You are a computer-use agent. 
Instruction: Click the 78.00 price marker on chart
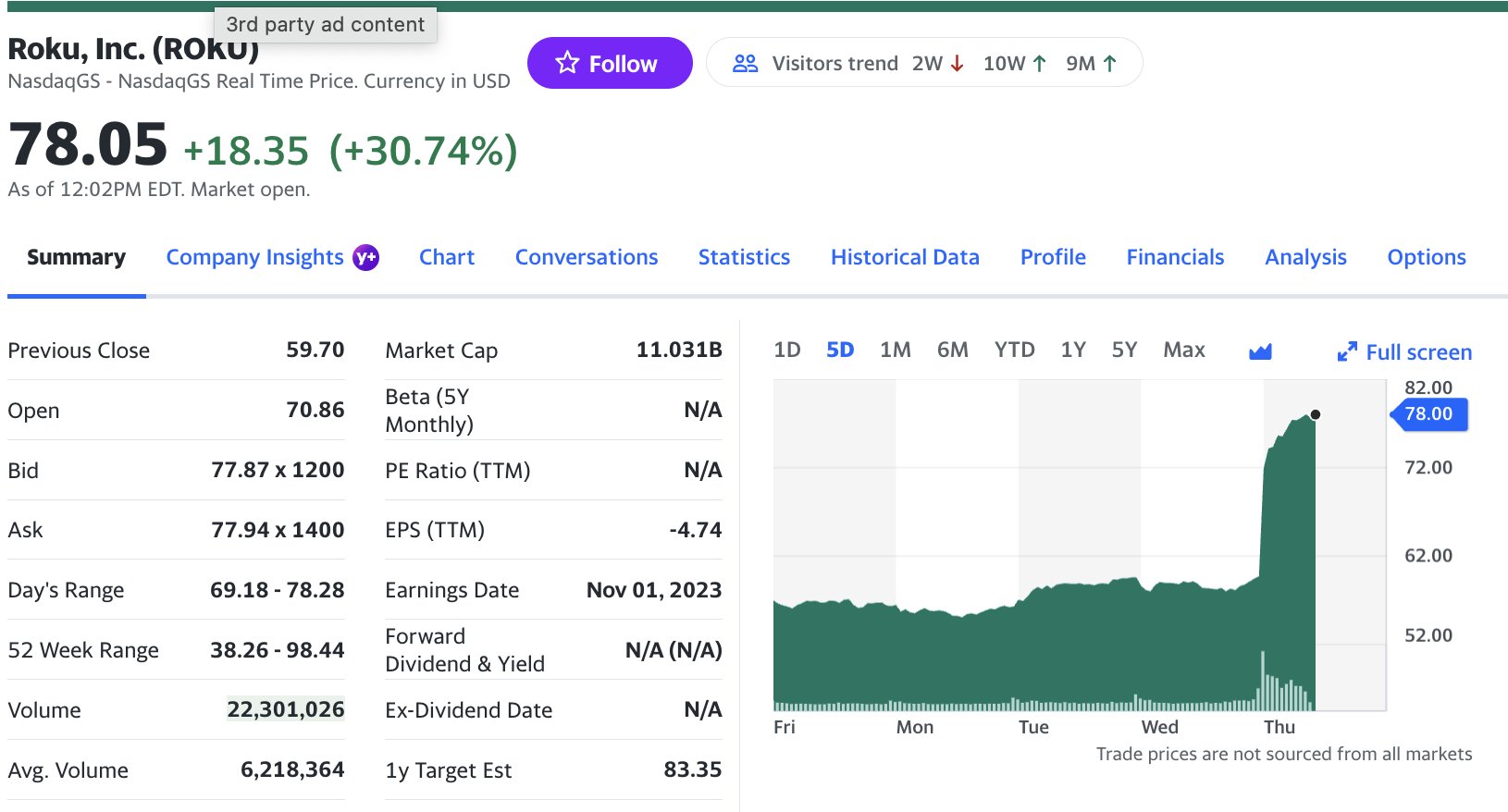tap(1429, 414)
